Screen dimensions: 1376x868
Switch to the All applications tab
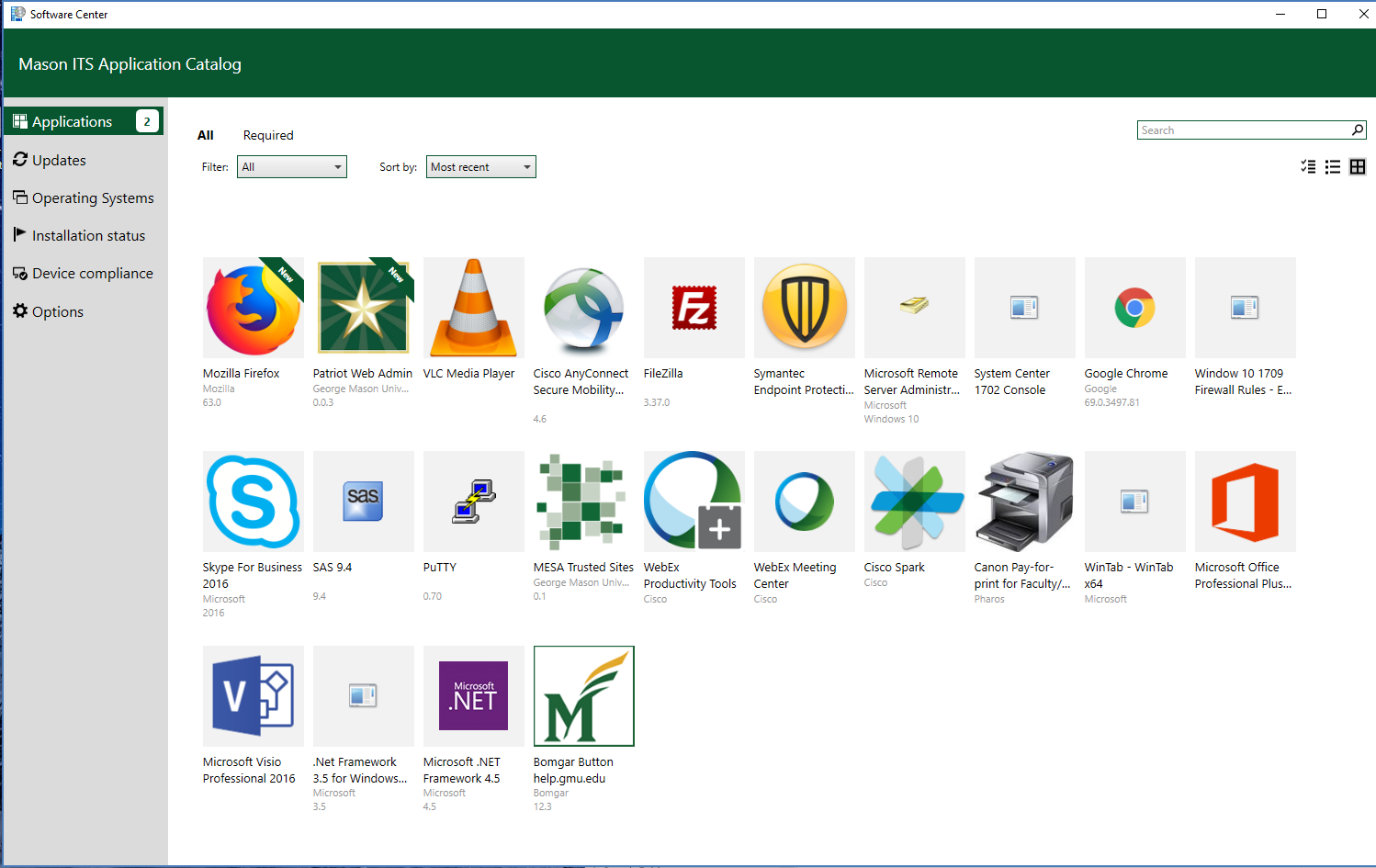pyautogui.click(x=205, y=135)
